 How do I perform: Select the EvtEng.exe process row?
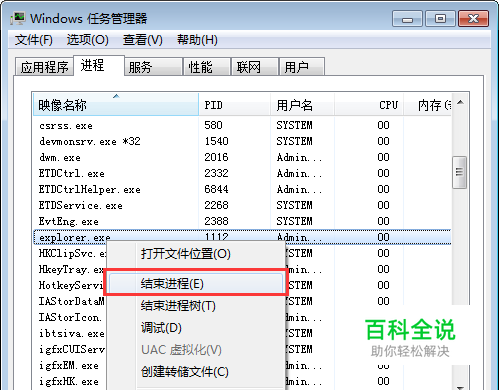242,221
